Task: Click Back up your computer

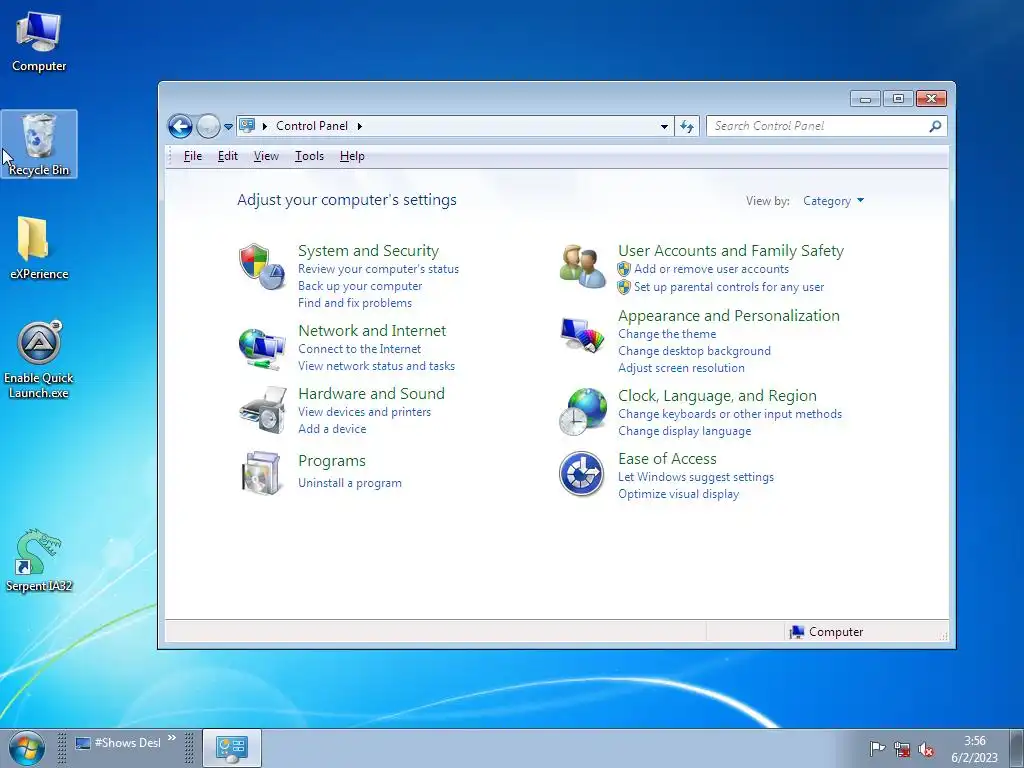Action: pyautogui.click(x=360, y=286)
